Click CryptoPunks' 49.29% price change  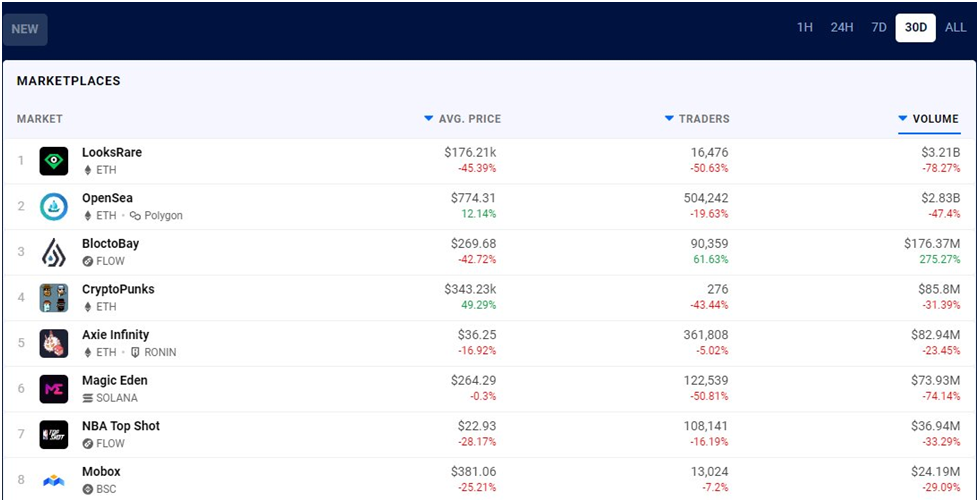tap(479, 305)
